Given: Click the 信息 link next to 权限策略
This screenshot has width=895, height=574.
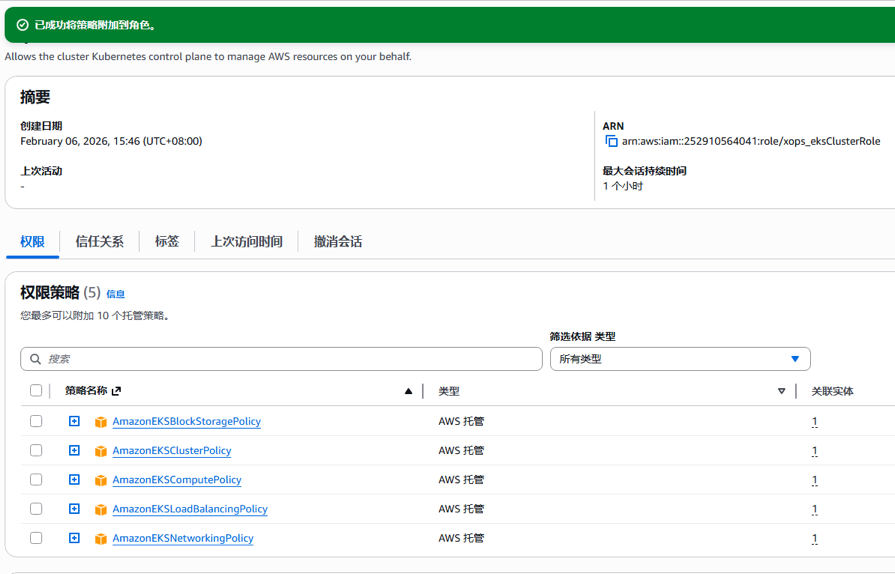Looking at the screenshot, I should coord(116,294).
